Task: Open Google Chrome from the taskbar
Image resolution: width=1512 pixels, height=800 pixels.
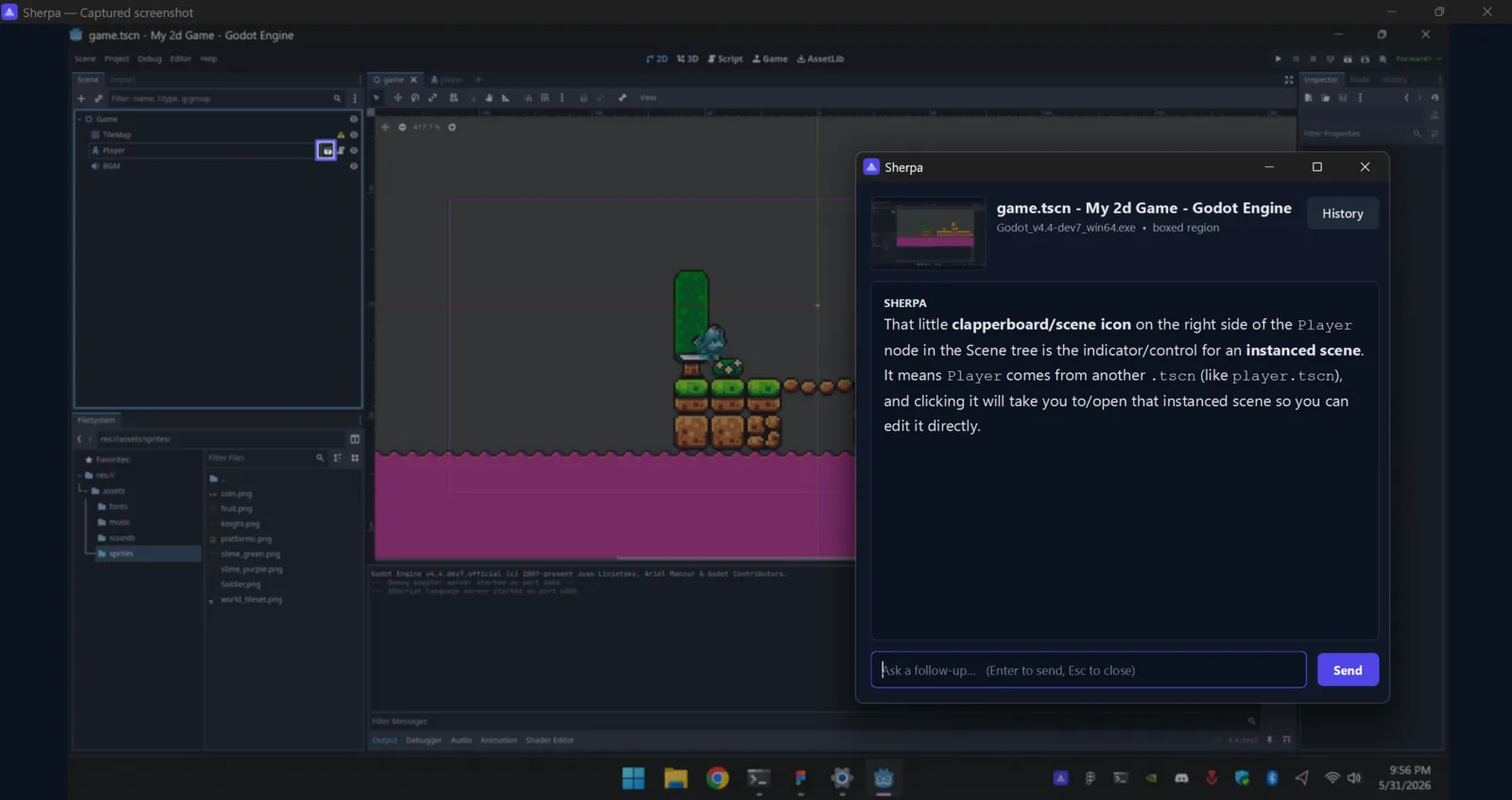Action: [x=718, y=778]
